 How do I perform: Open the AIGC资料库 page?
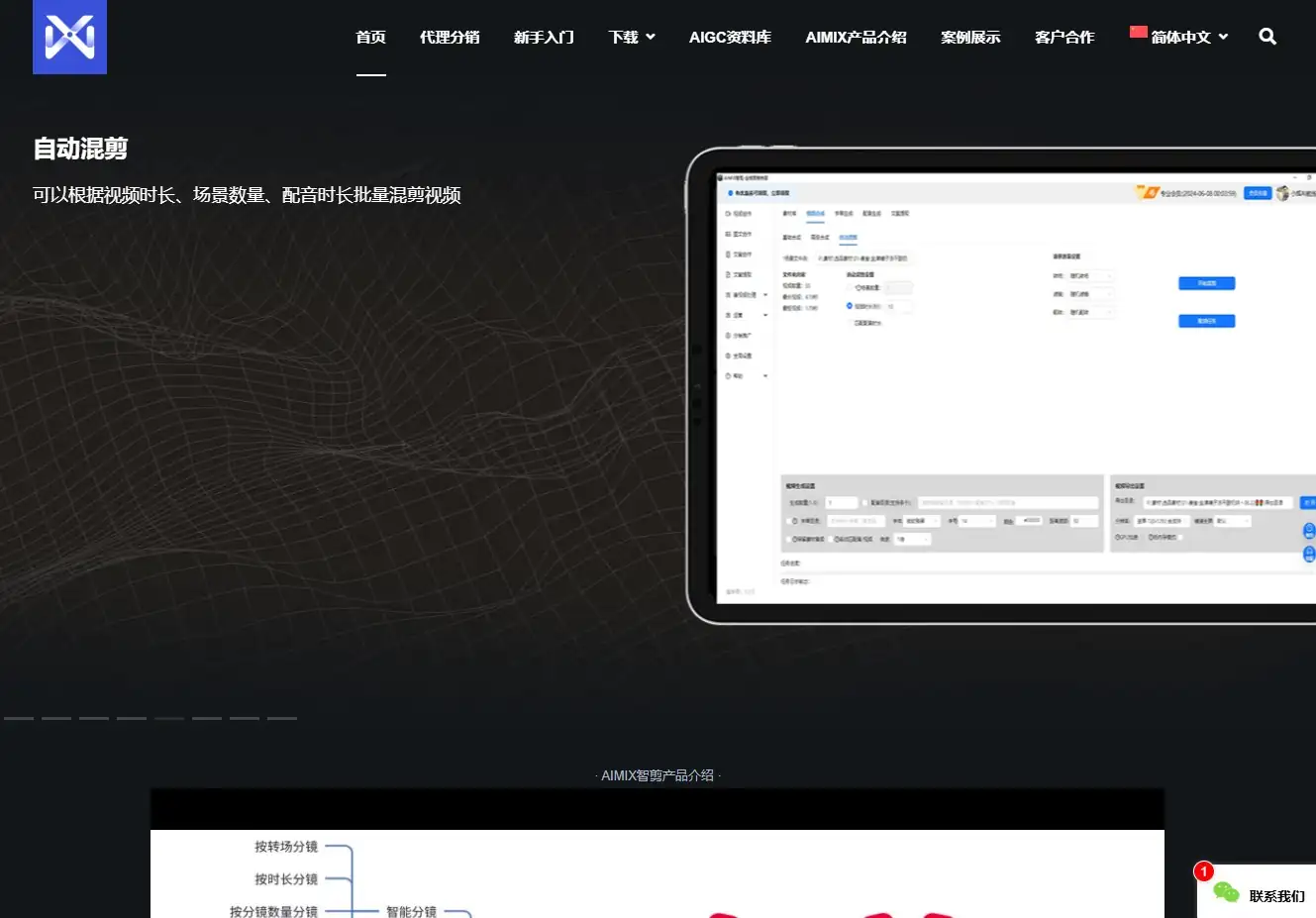click(730, 38)
